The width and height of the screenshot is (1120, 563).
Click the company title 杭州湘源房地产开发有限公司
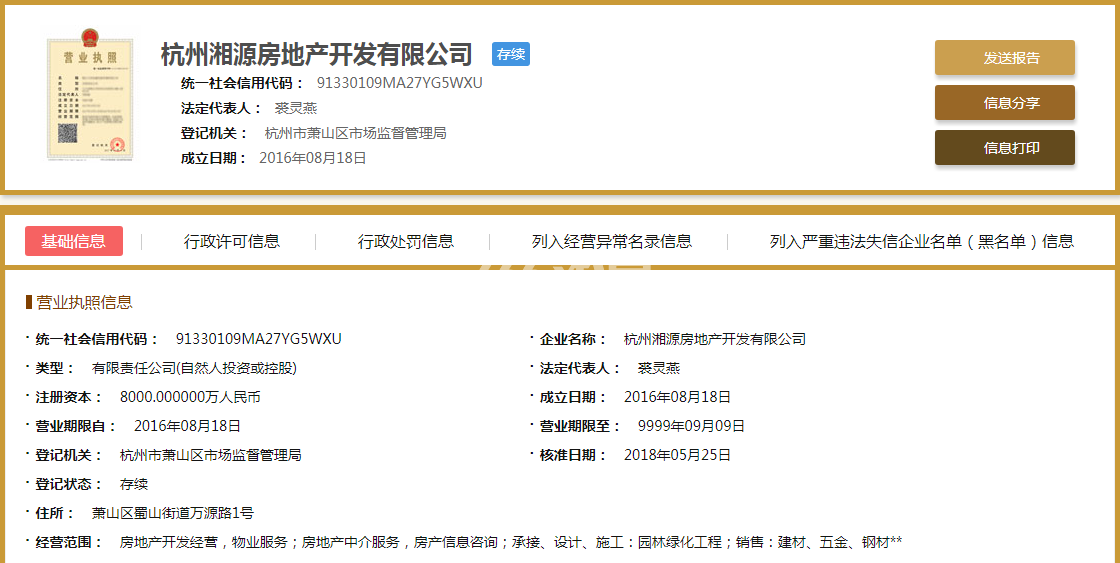click(317, 54)
